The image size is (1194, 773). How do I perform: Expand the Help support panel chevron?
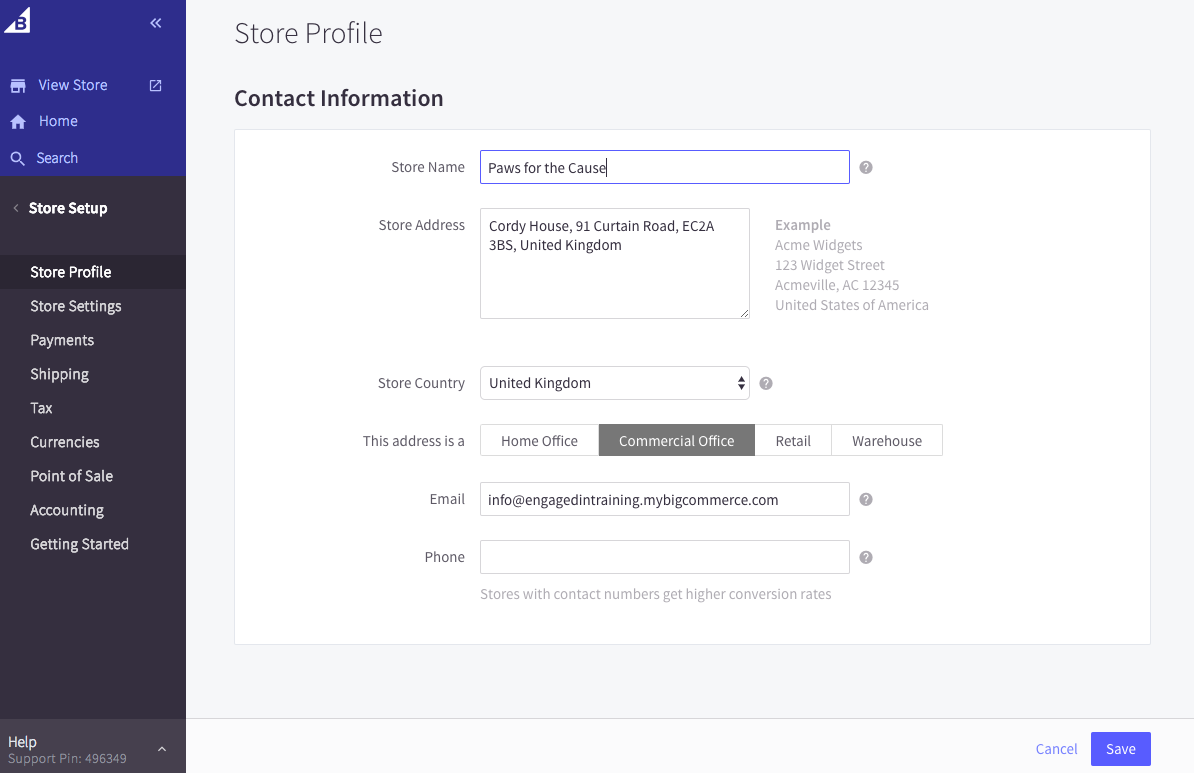point(162,749)
